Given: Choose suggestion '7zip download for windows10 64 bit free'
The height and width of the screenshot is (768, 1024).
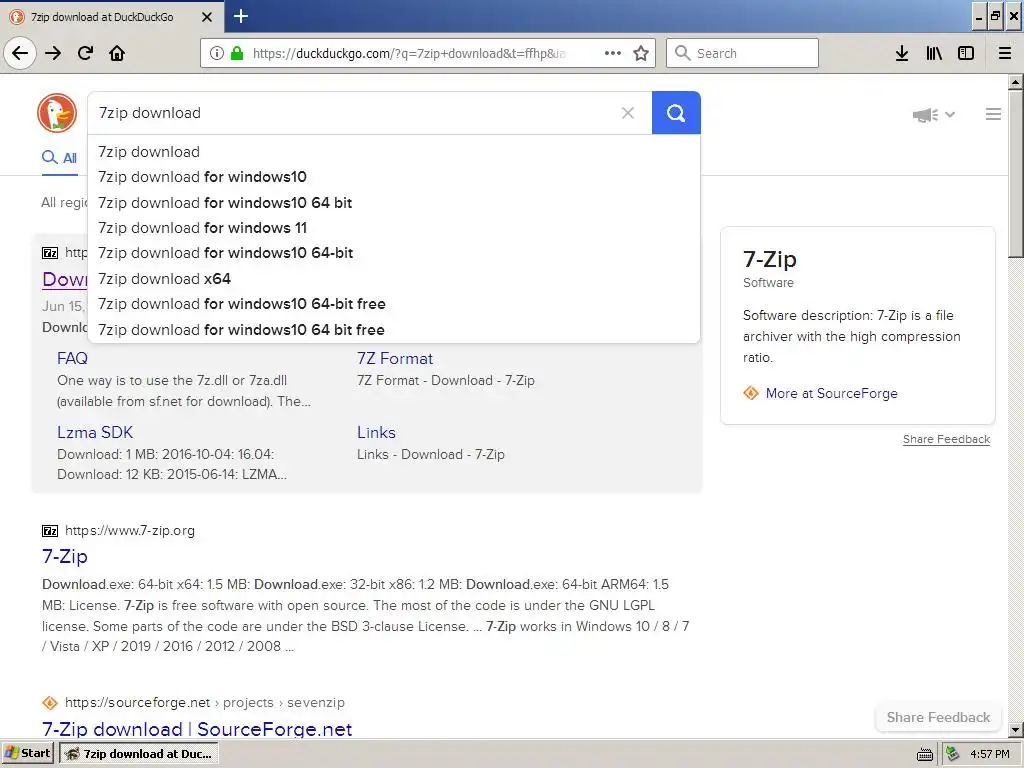Looking at the screenshot, I should tap(394, 330).
